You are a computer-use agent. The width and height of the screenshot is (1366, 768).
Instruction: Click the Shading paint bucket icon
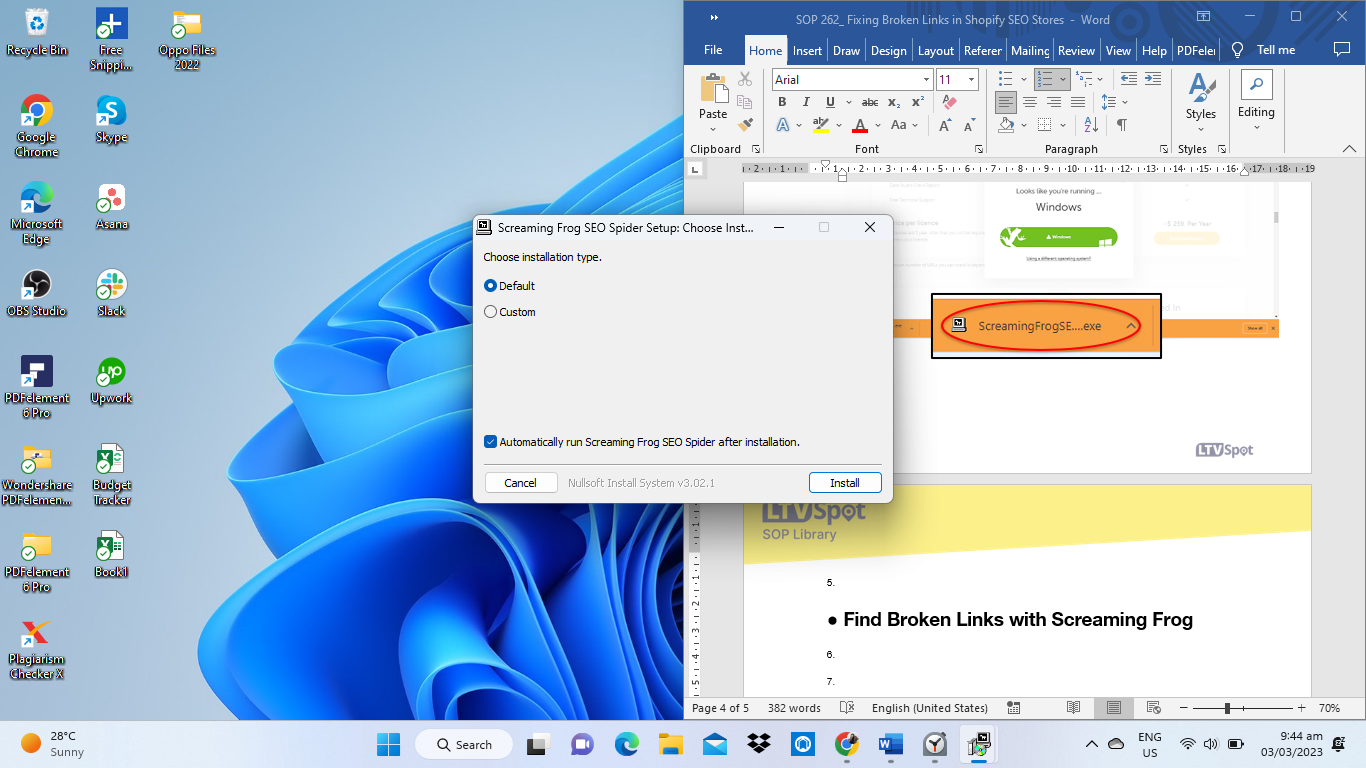coord(1006,125)
